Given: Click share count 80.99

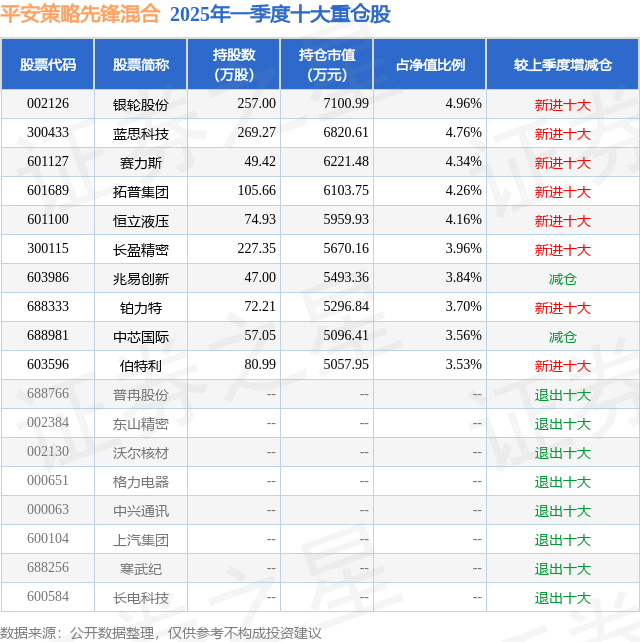Looking at the screenshot, I should point(260,365).
